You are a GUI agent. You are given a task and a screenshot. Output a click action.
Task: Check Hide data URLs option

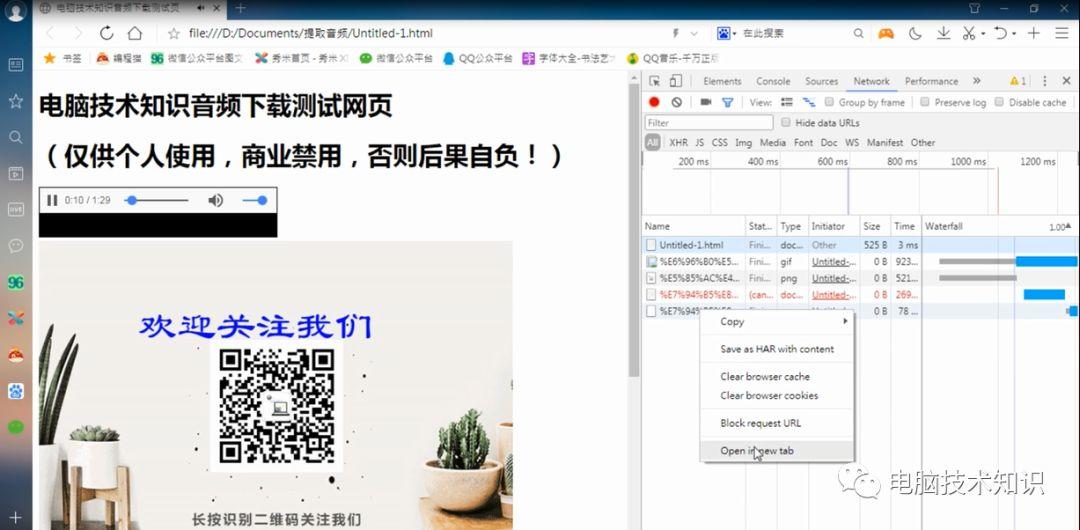(786, 123)
